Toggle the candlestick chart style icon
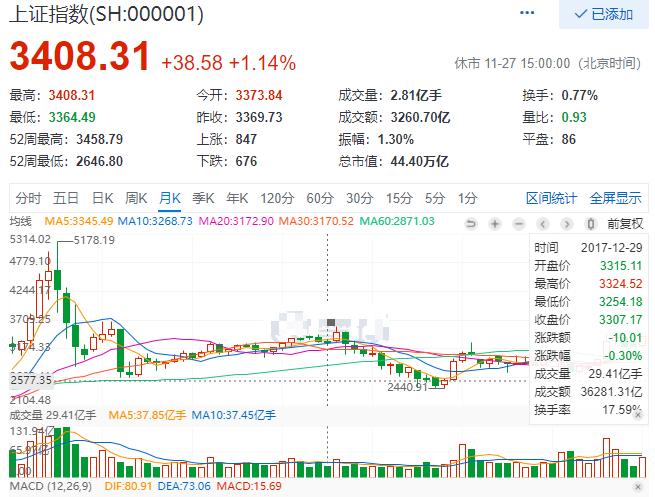This screenshot has height=497, width=655. coord(591,224)
